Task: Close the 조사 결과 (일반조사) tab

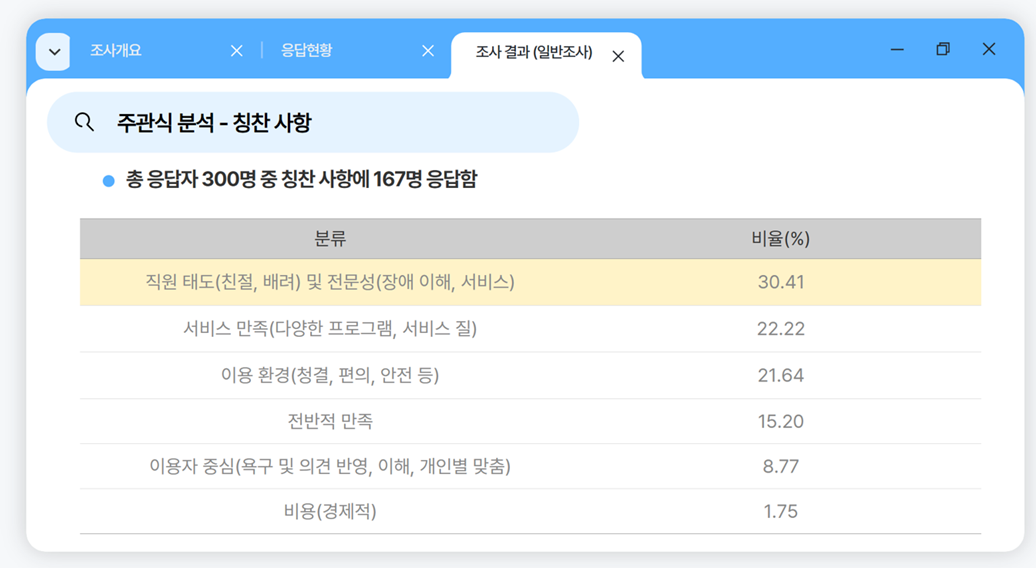Action: (x=618, y=56)
